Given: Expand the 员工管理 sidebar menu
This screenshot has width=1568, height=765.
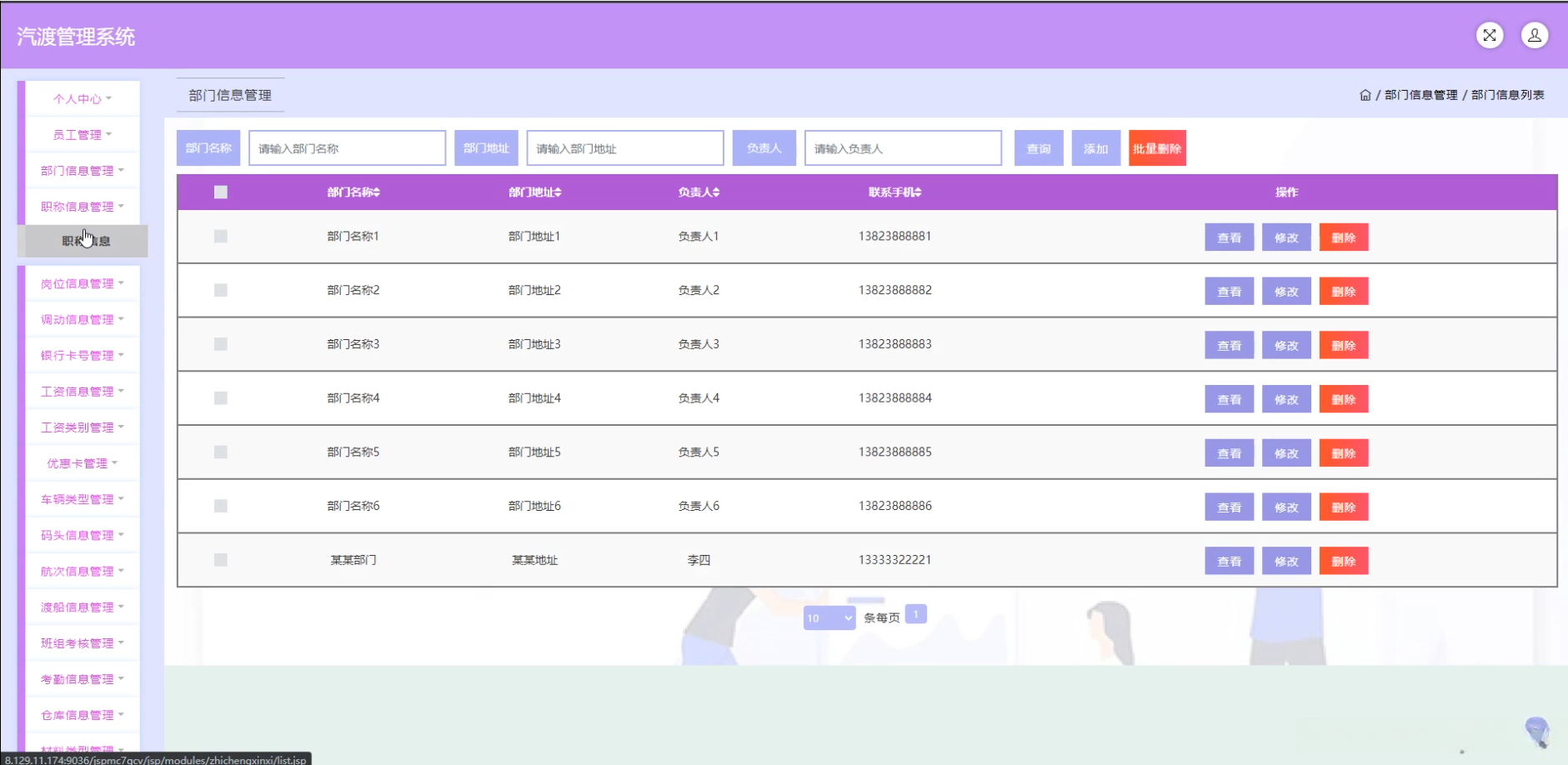Looking at the screenshot, I should [83, 134].
